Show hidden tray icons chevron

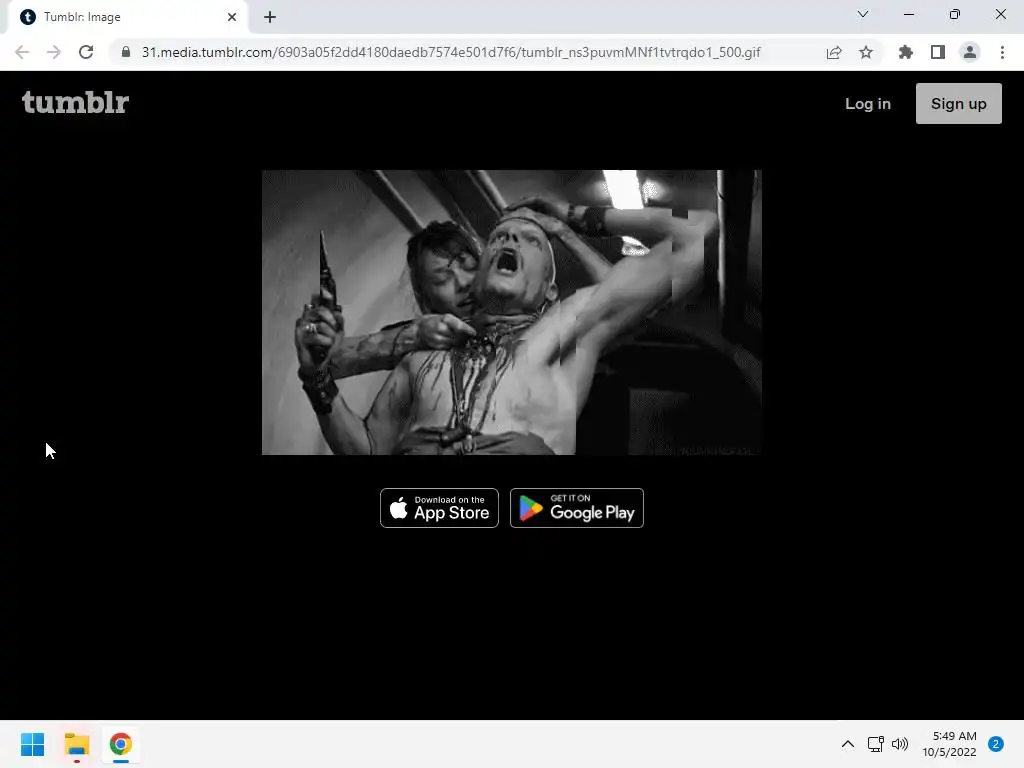pos(847,744)
